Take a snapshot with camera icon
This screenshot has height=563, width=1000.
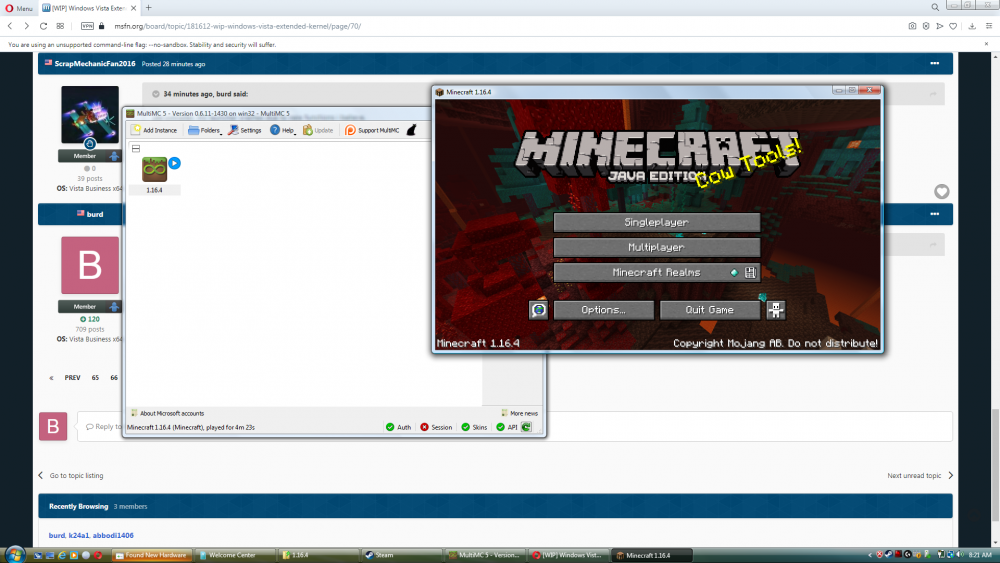pos(912,26)
